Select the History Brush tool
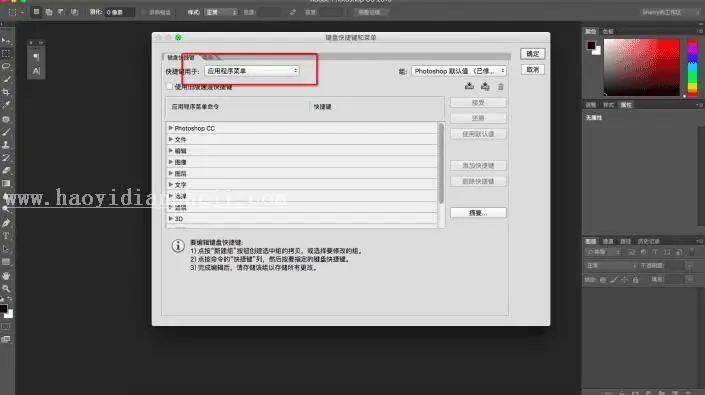This screenshot has height=395, width=705. [x=6, y=158]
